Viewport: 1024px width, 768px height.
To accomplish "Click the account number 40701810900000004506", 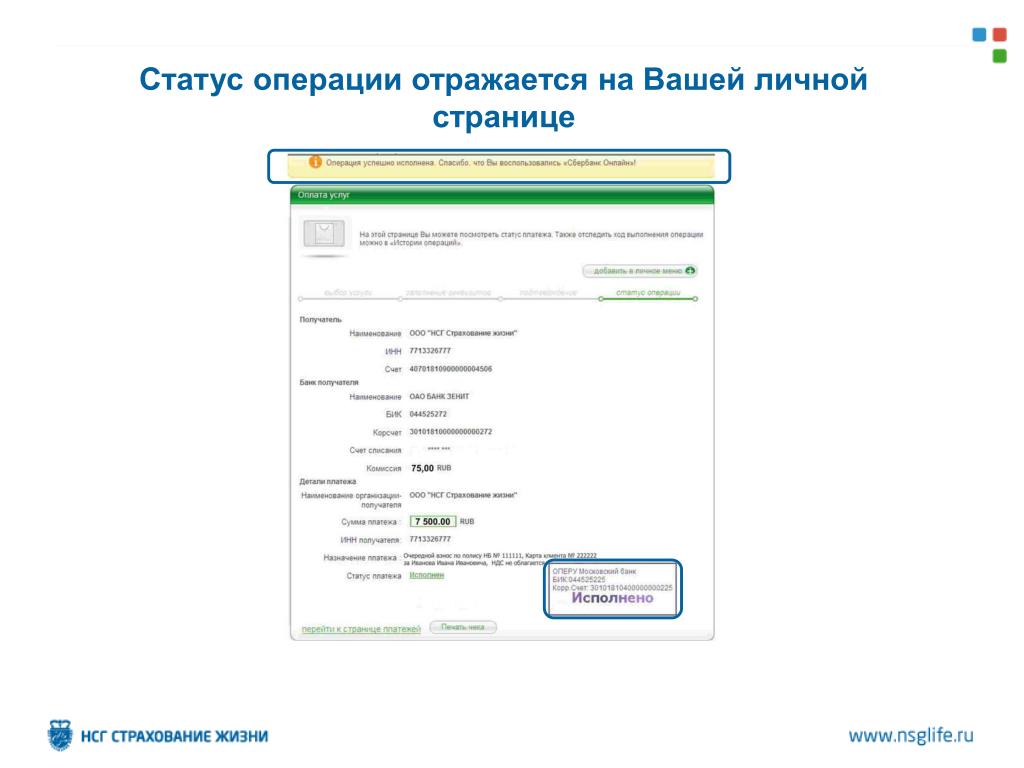I will pyautogui.click(x=451, y=369).
